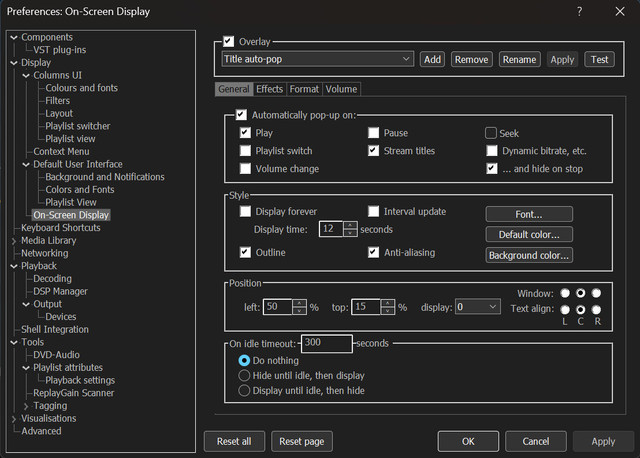Click the Test overlay button

click(599, 60)
